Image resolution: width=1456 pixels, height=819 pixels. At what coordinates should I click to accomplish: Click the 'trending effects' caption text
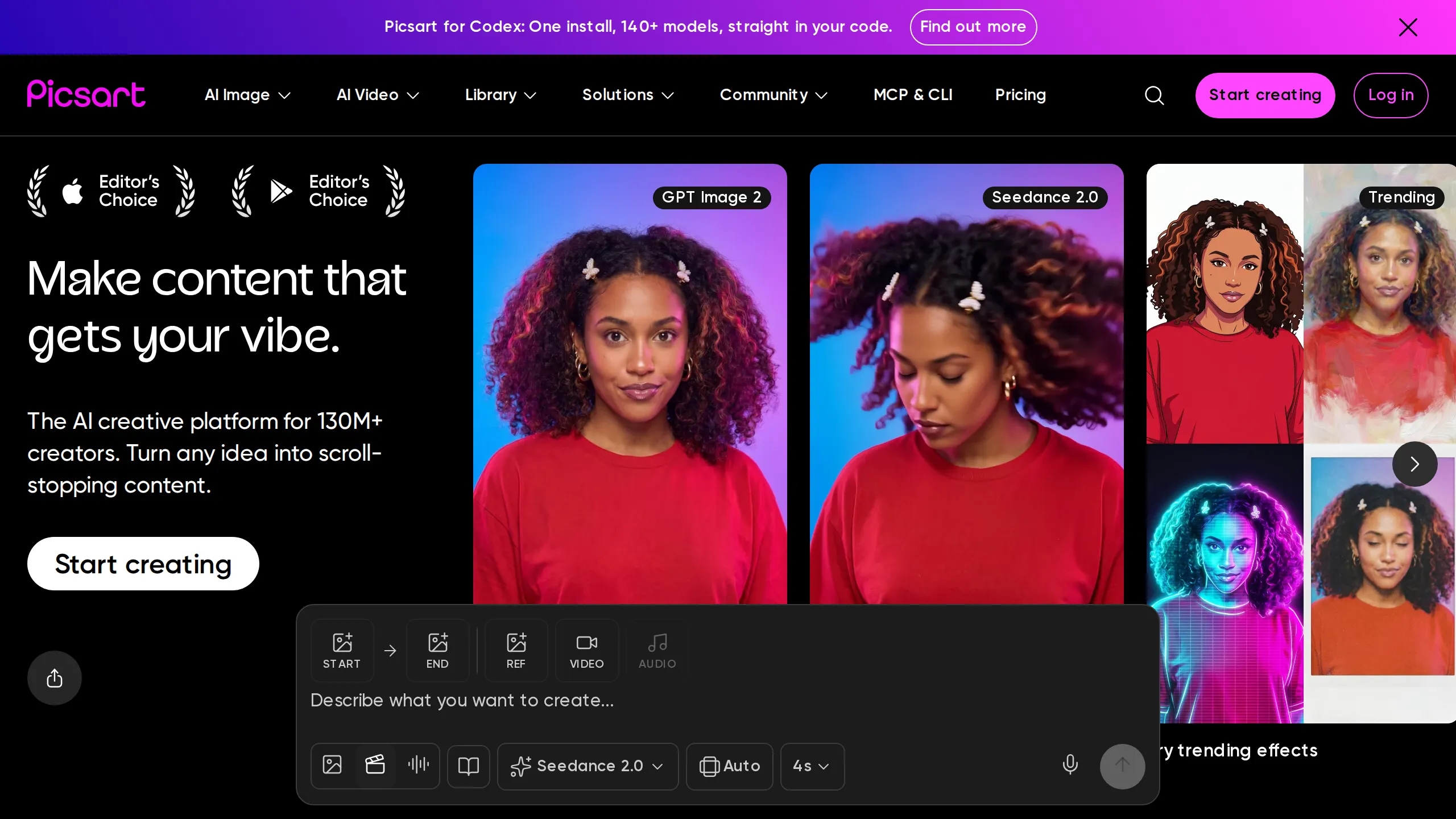click(x=1247, y=750)
